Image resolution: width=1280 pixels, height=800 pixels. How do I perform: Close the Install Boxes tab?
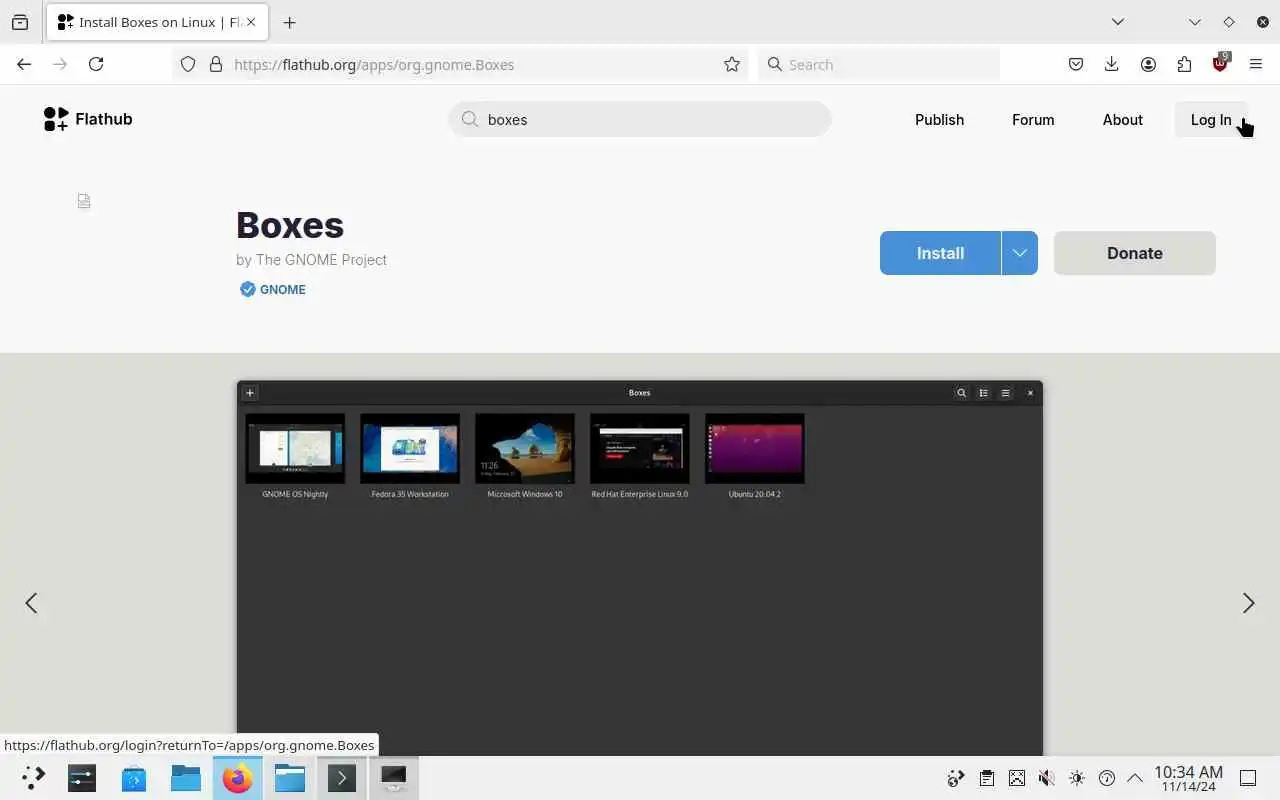pyautogui.click(x=250, y=22)
